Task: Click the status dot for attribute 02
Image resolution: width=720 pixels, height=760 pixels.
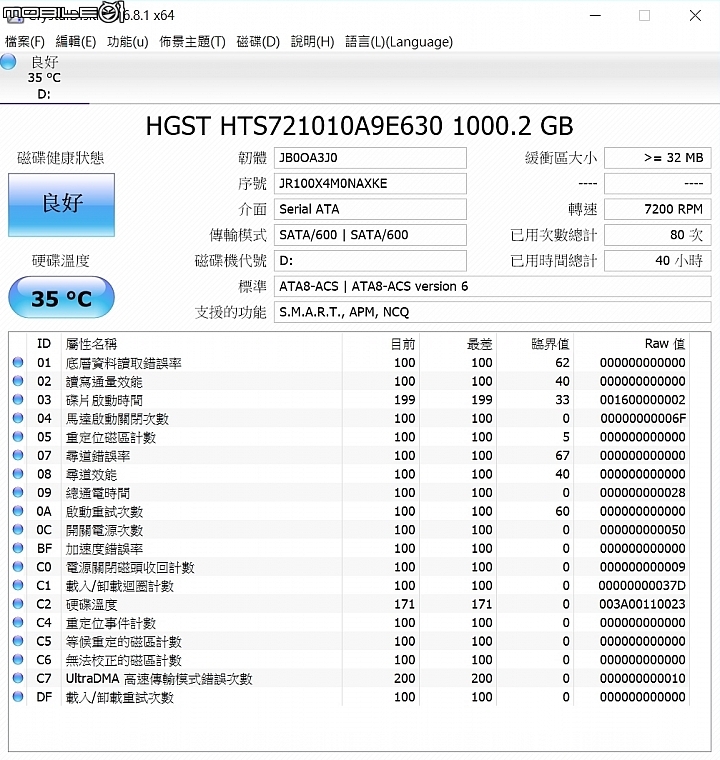Action: pyautogui.click(x=18, y=380)
